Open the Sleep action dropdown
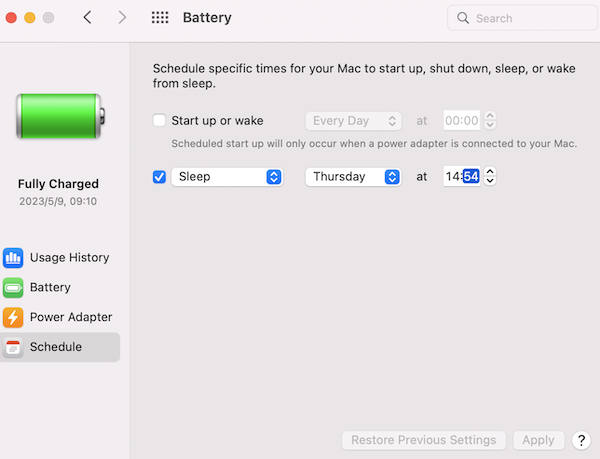 [x=227, y=177]
